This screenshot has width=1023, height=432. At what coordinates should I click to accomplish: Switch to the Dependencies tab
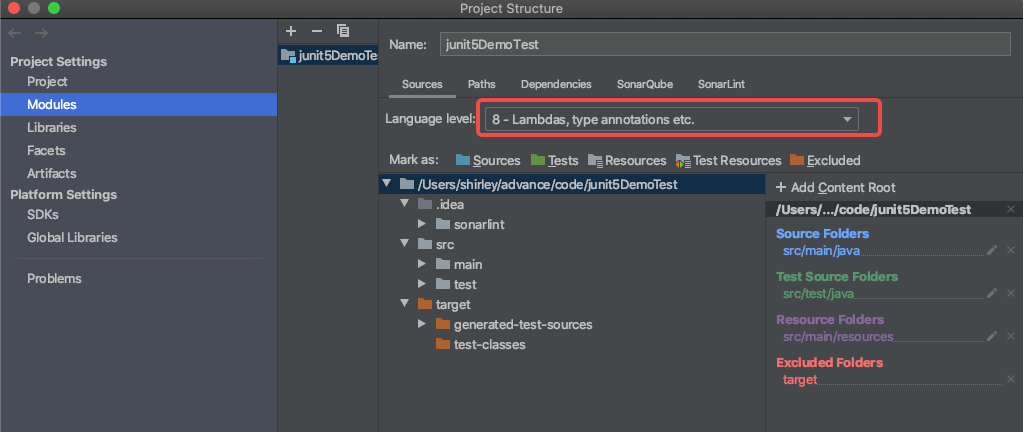555,84
